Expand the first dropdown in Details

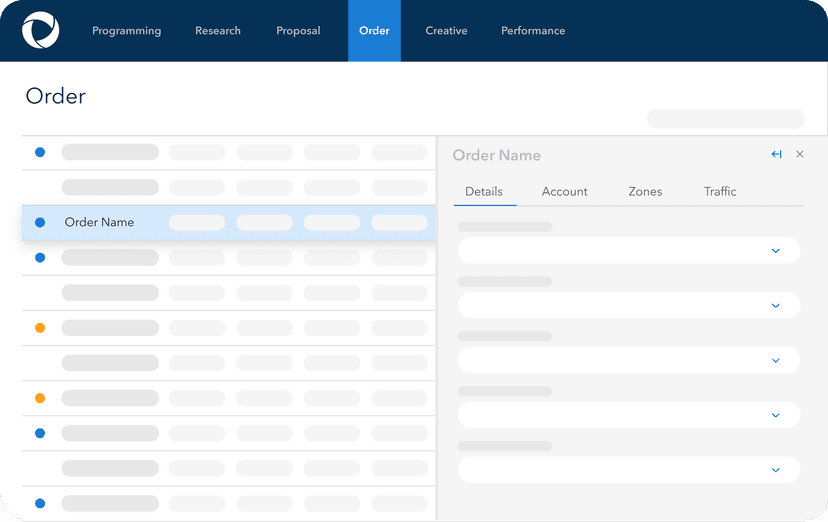[x=775, y=251]
